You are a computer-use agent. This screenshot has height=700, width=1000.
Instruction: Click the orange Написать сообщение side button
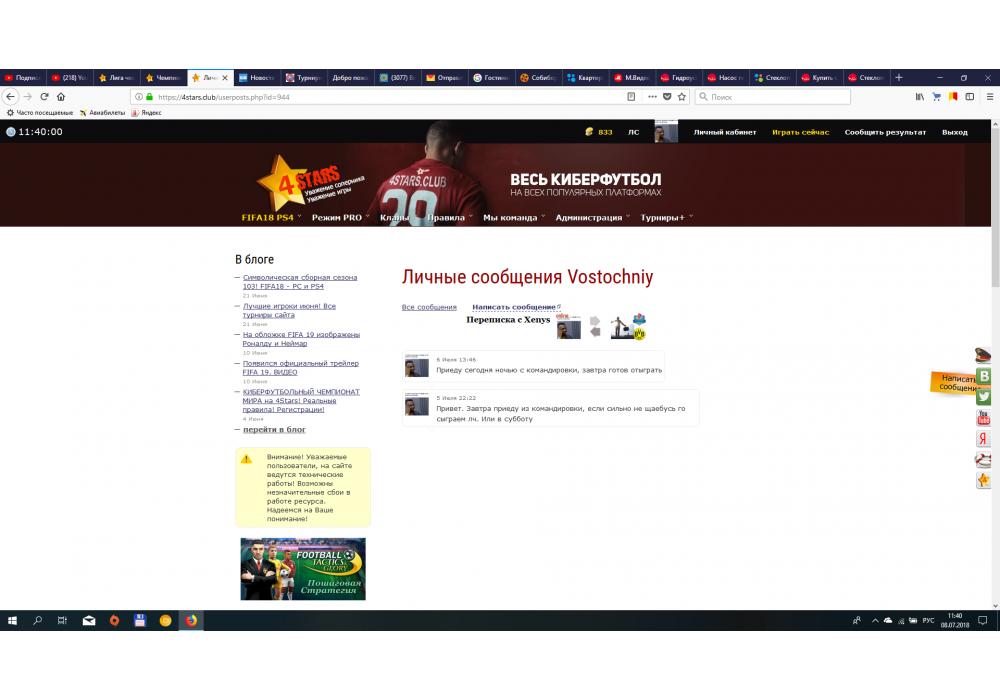tap(953, 383)
